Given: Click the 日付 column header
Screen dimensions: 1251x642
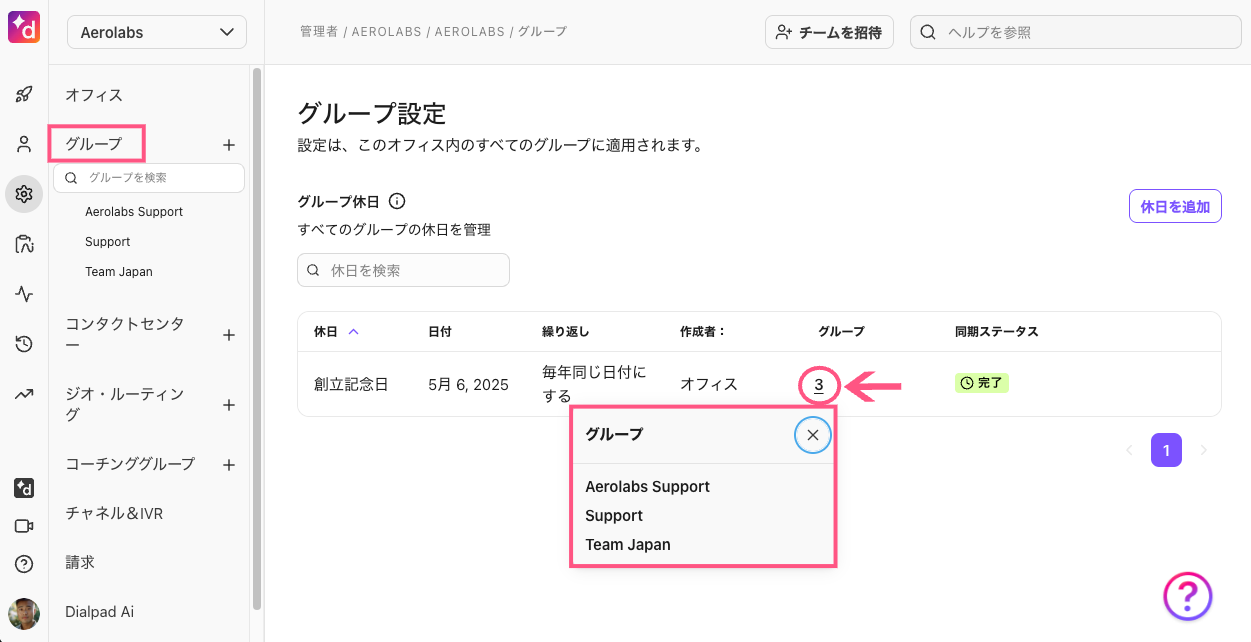Looking at the screenshot, I should pos(440,331).
